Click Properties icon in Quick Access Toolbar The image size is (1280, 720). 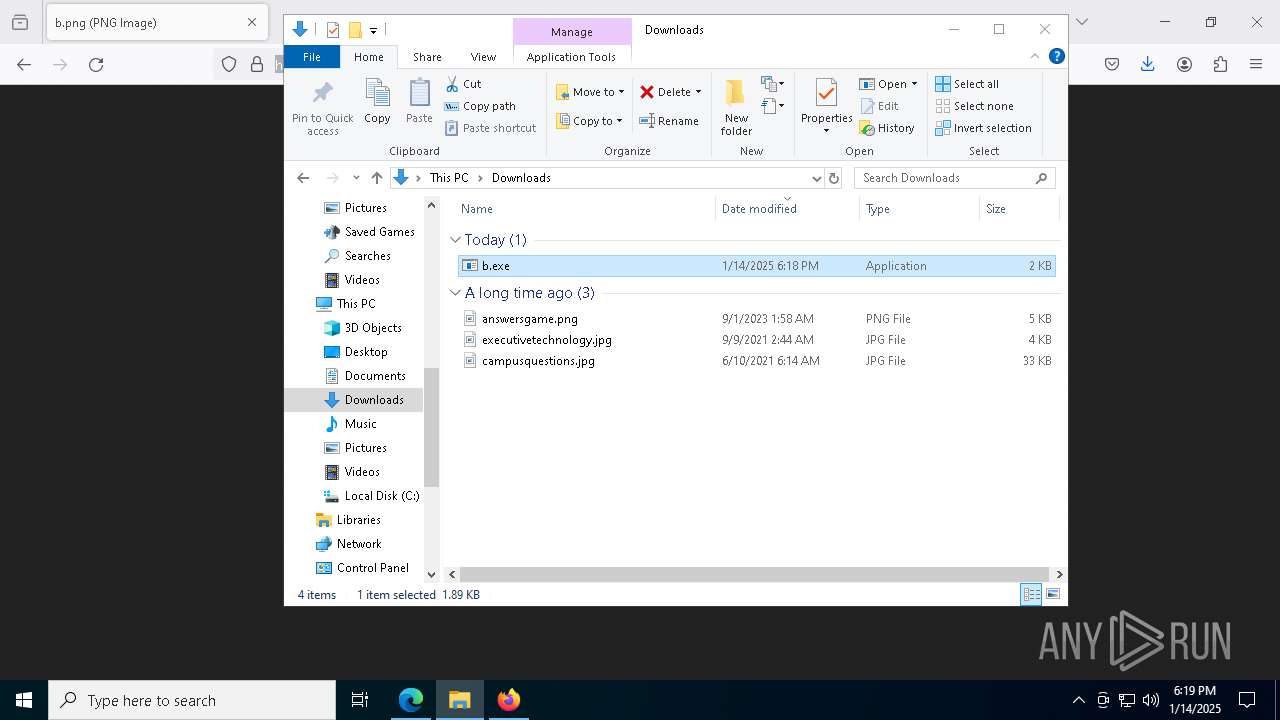tap(333, 30)
